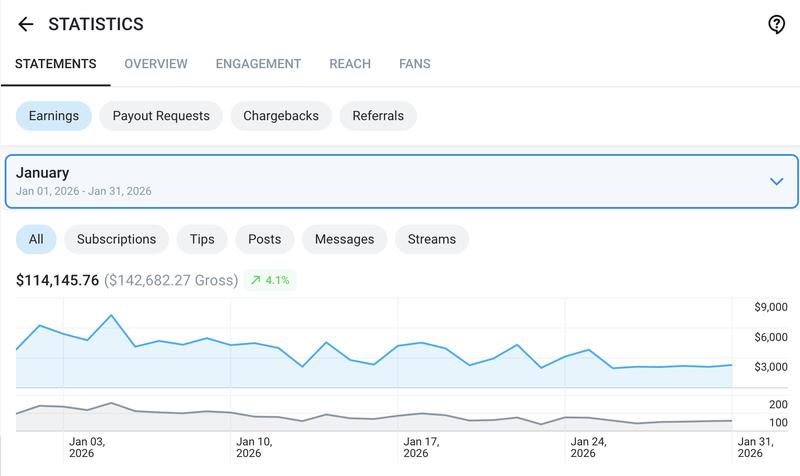Open the help question mark icon
The height and width of the screenshot is (476, 800).
click(776, 24)
